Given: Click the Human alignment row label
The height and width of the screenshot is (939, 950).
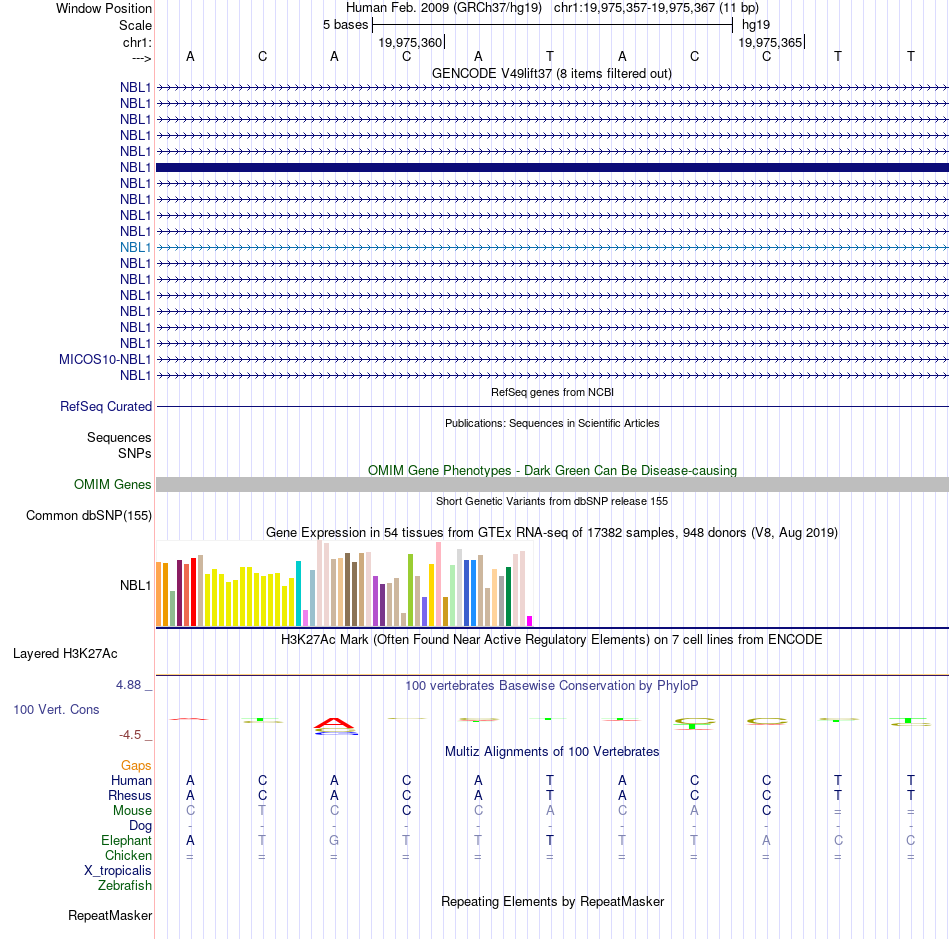Looking at the screenshot, I should 131,780.
